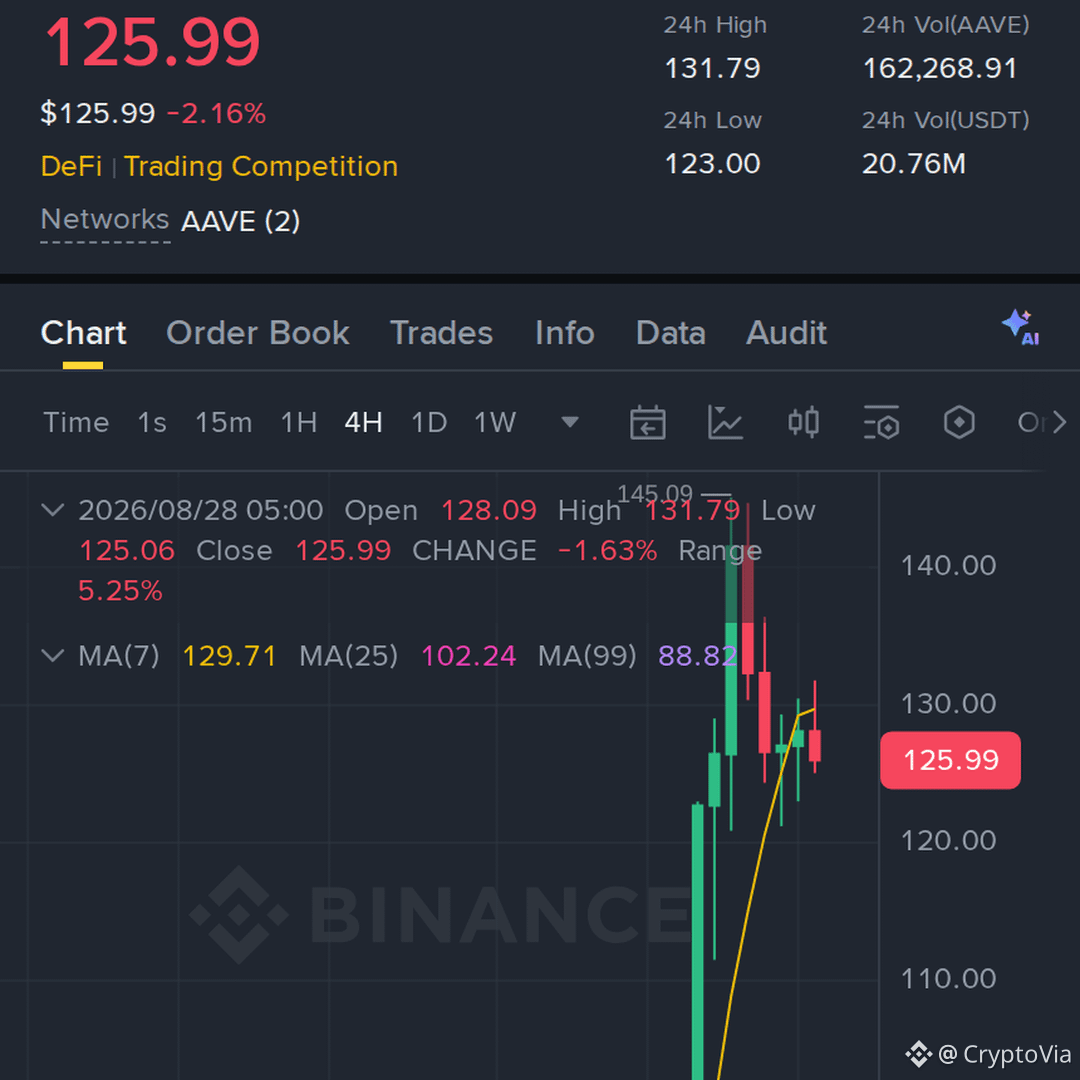
Task: Click the large 125.99 price
Action: [x=152, y=43]
